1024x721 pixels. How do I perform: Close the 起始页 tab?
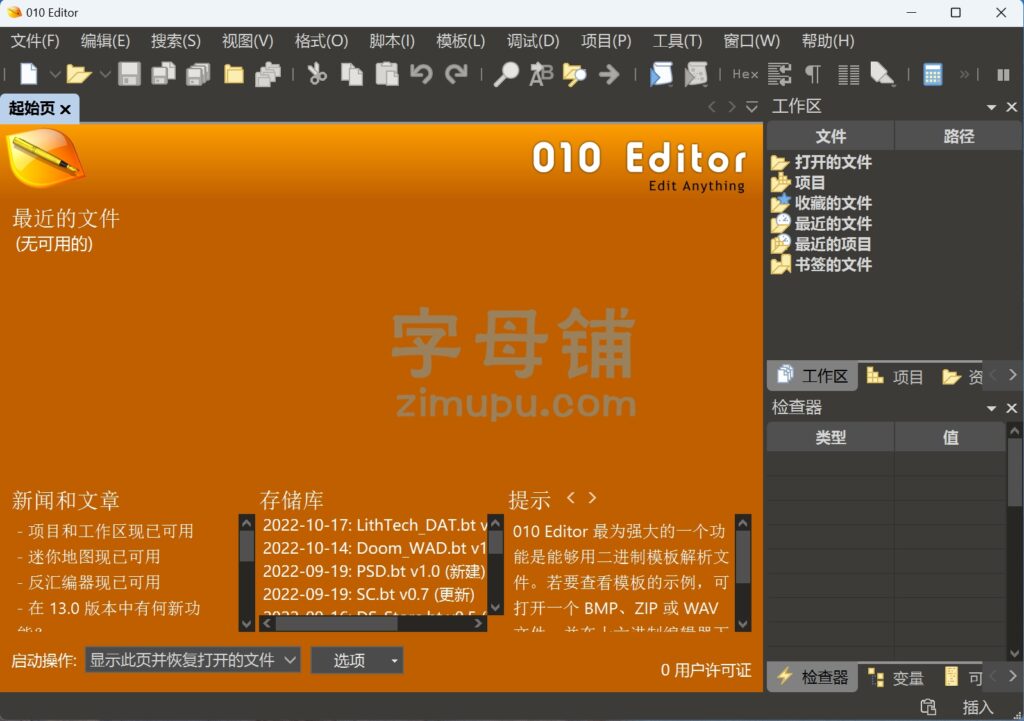(65, 110)
